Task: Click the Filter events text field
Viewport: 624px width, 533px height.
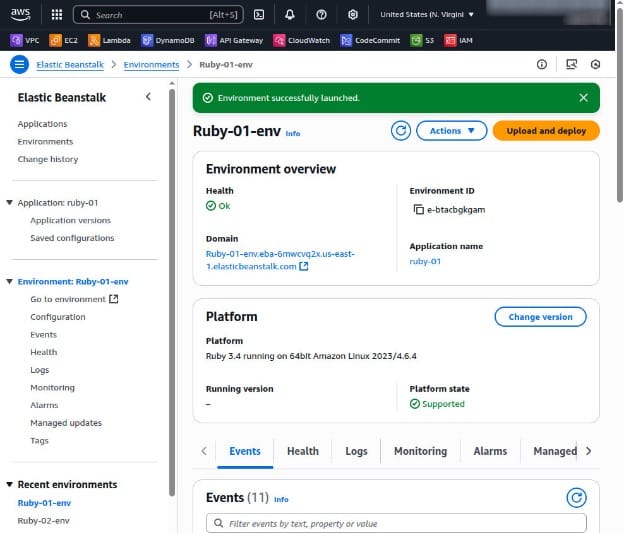Action: (x=396, y=523)
